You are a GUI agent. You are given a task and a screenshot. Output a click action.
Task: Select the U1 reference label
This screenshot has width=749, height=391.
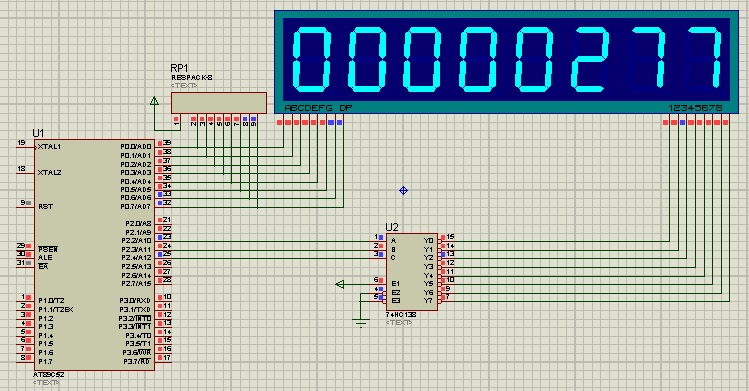(x=38, y=133)
